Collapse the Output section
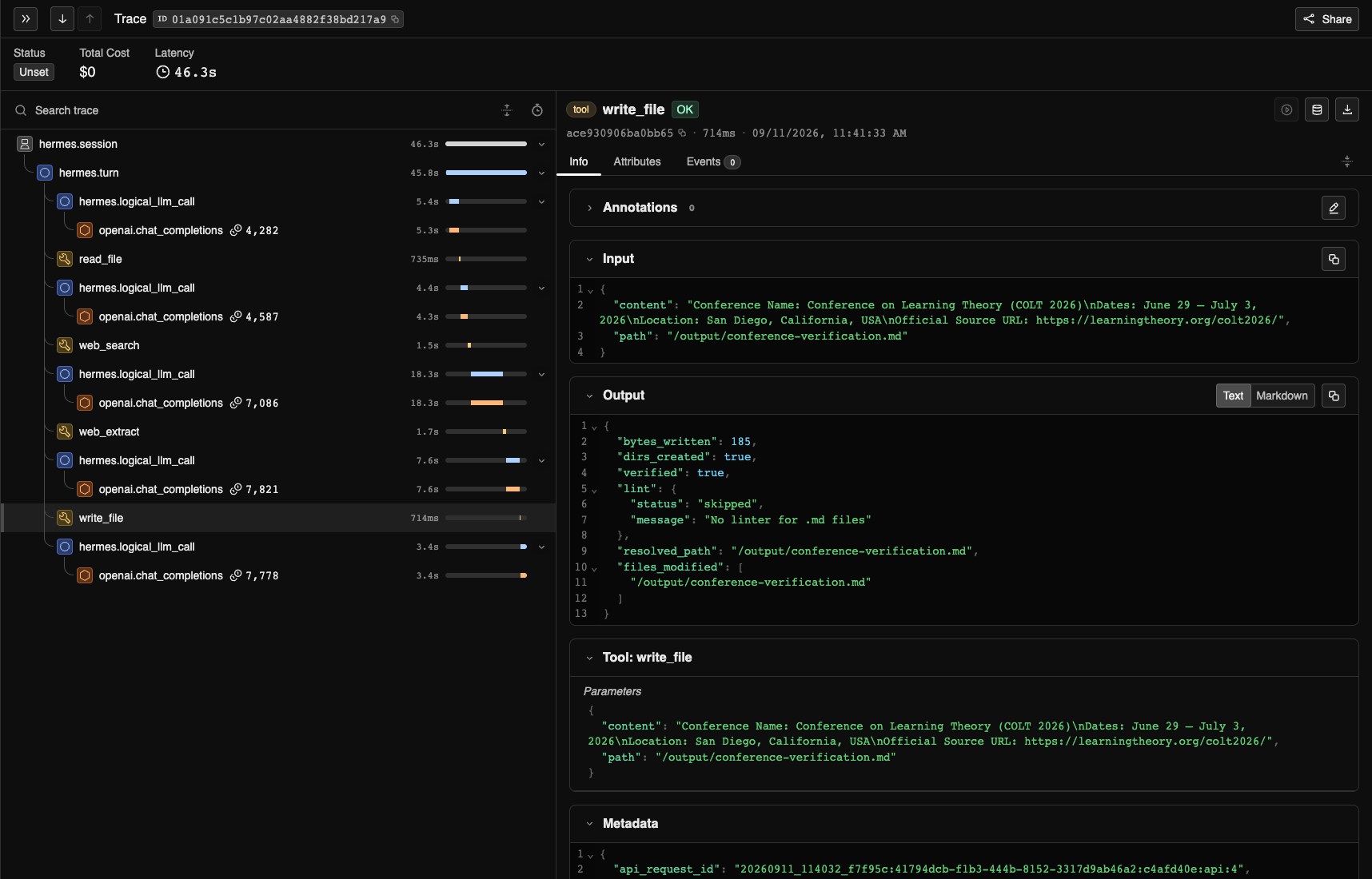1372x879 pixels. [589, 396]
